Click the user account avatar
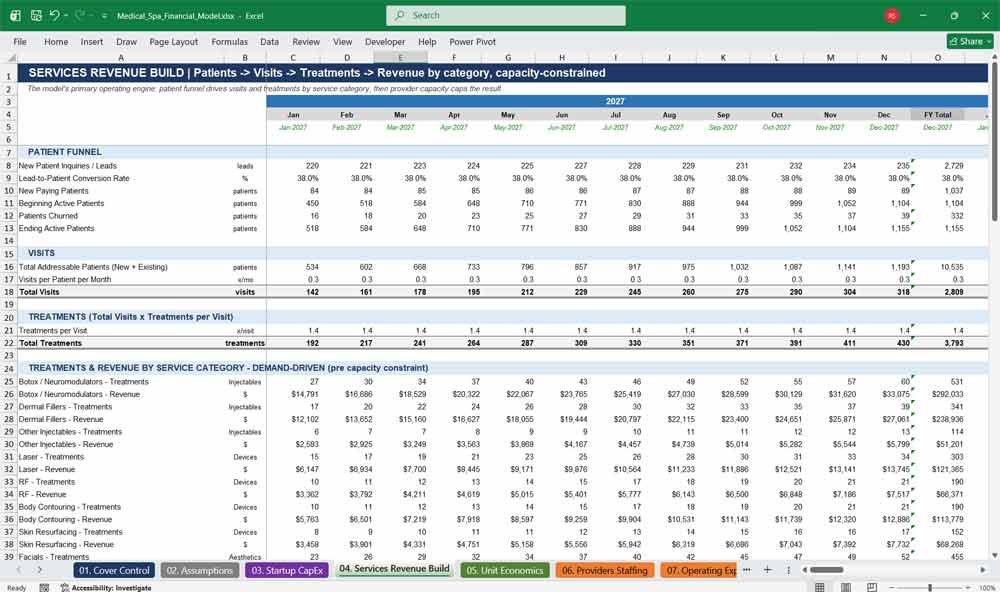The image size is (1000, 592). pos(892,15)
